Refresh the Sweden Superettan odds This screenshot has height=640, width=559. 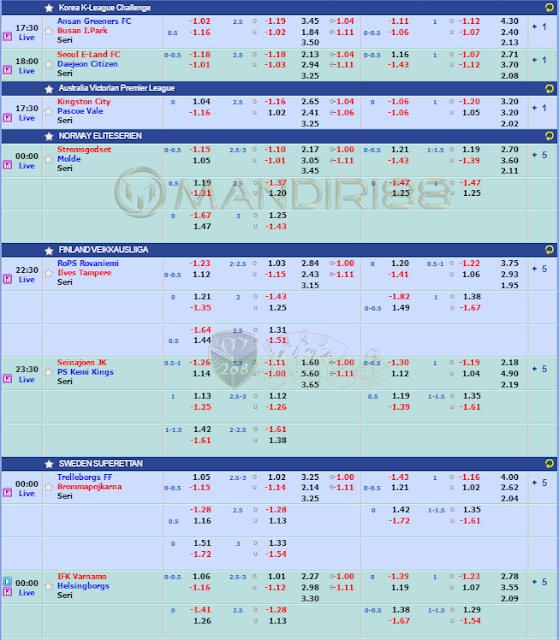point(549,463)
